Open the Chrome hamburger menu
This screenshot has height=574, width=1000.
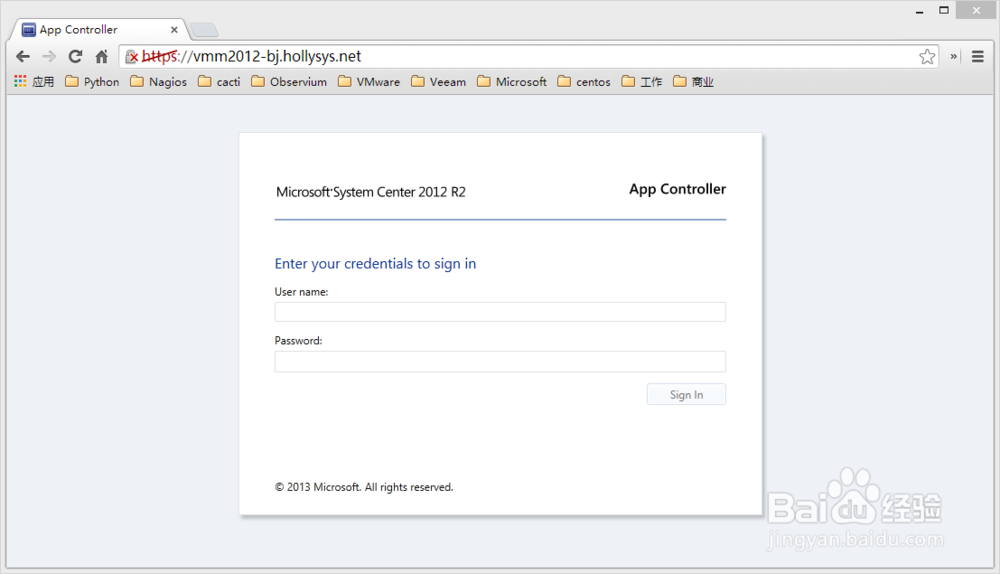tap(978, 57)
